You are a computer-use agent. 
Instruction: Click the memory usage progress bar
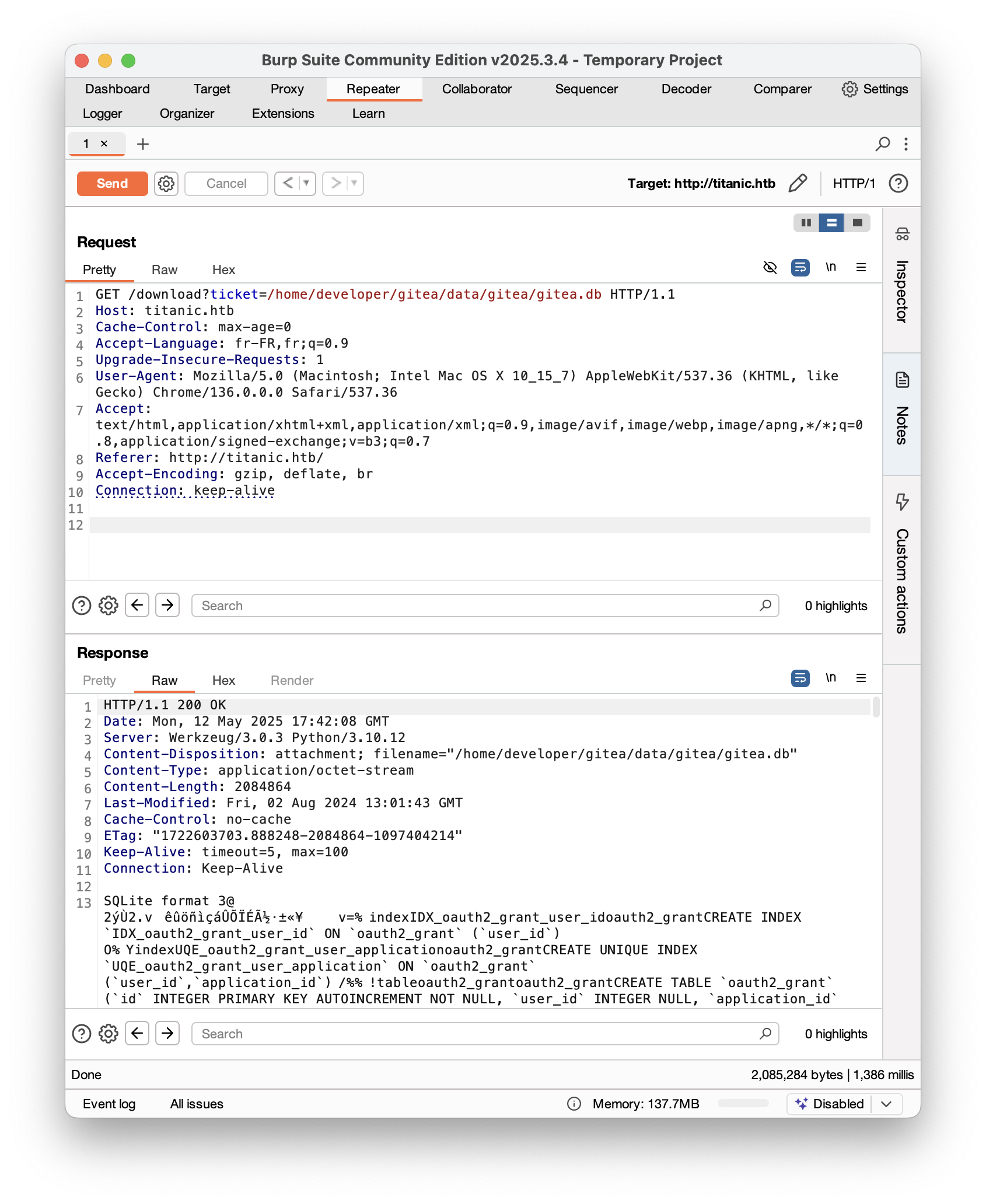pos(743,1103)
